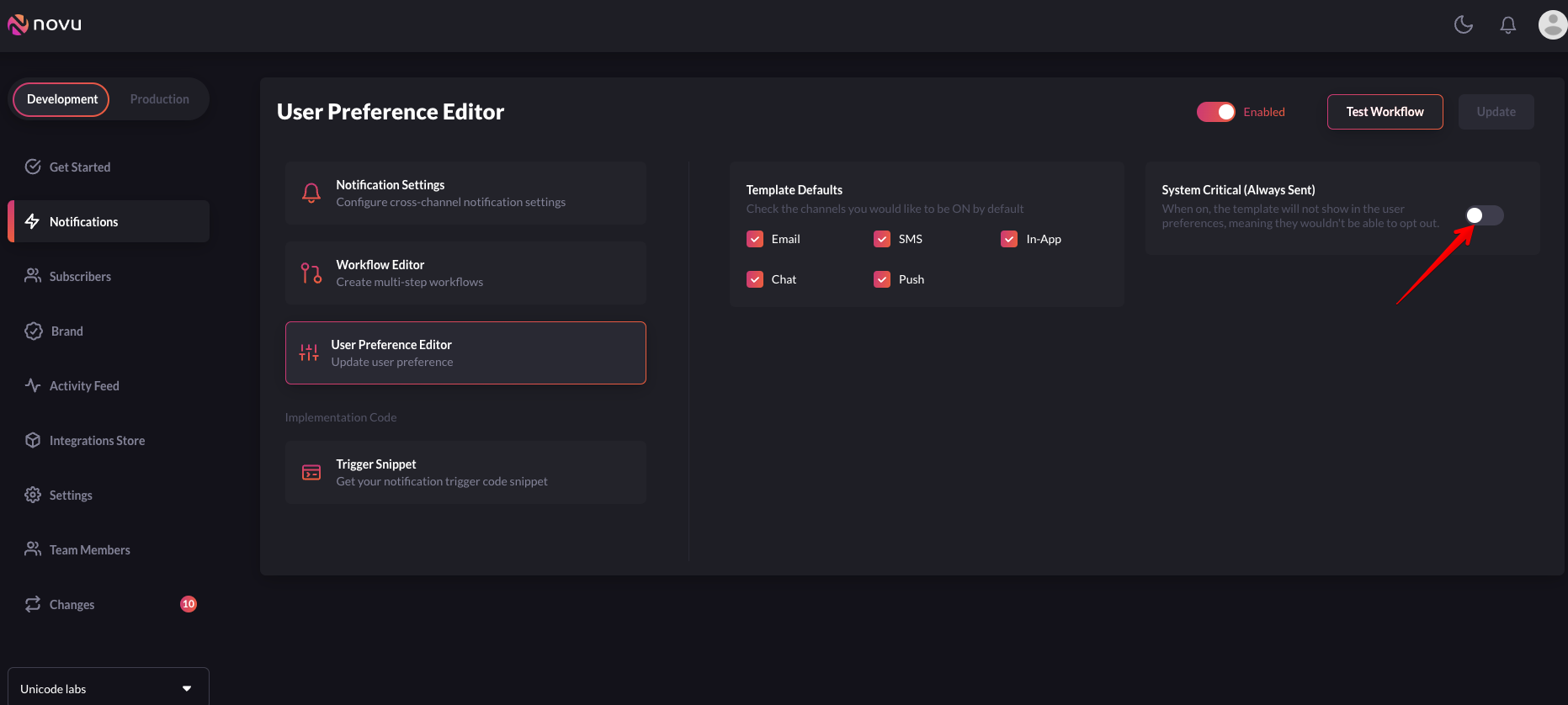The image size is (1568, 705).
Task: Open the Trigger Snippet card
Action: point(465,472)
